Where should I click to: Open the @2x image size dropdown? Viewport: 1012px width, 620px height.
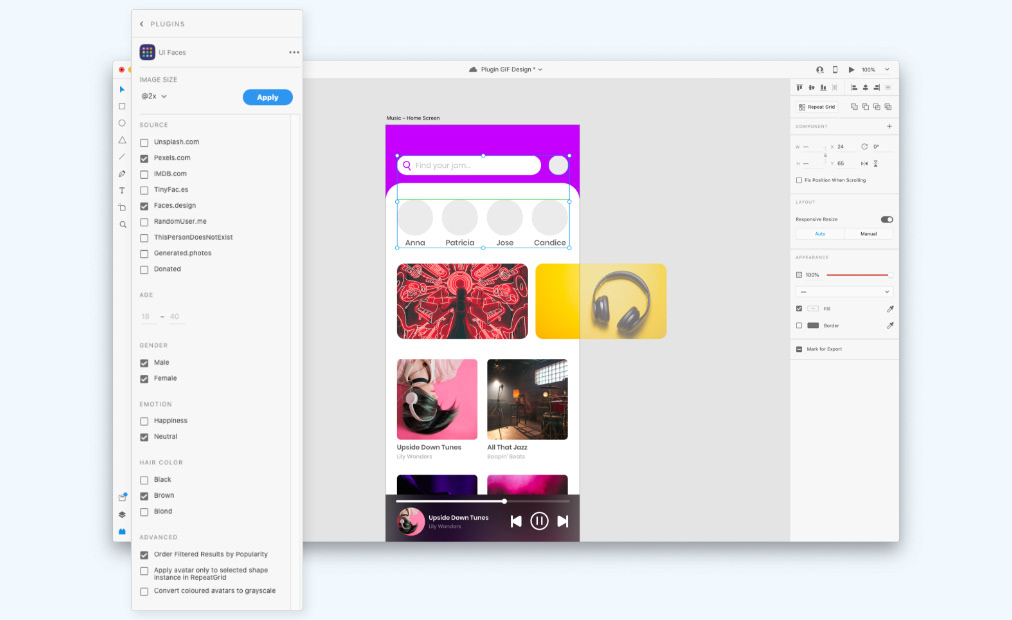(x=154, y=96)
